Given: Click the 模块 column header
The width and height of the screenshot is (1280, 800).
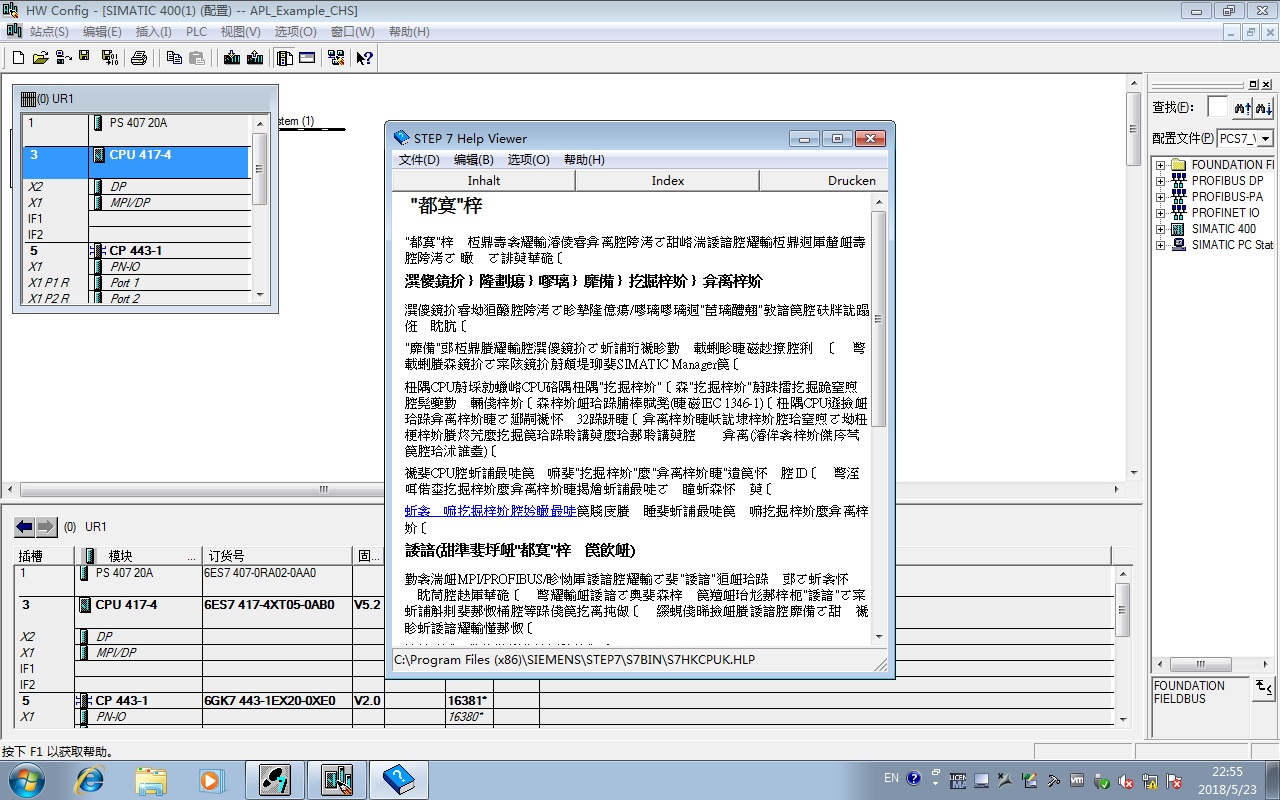Looking at the screenshot, I should [x=138, y=556].
